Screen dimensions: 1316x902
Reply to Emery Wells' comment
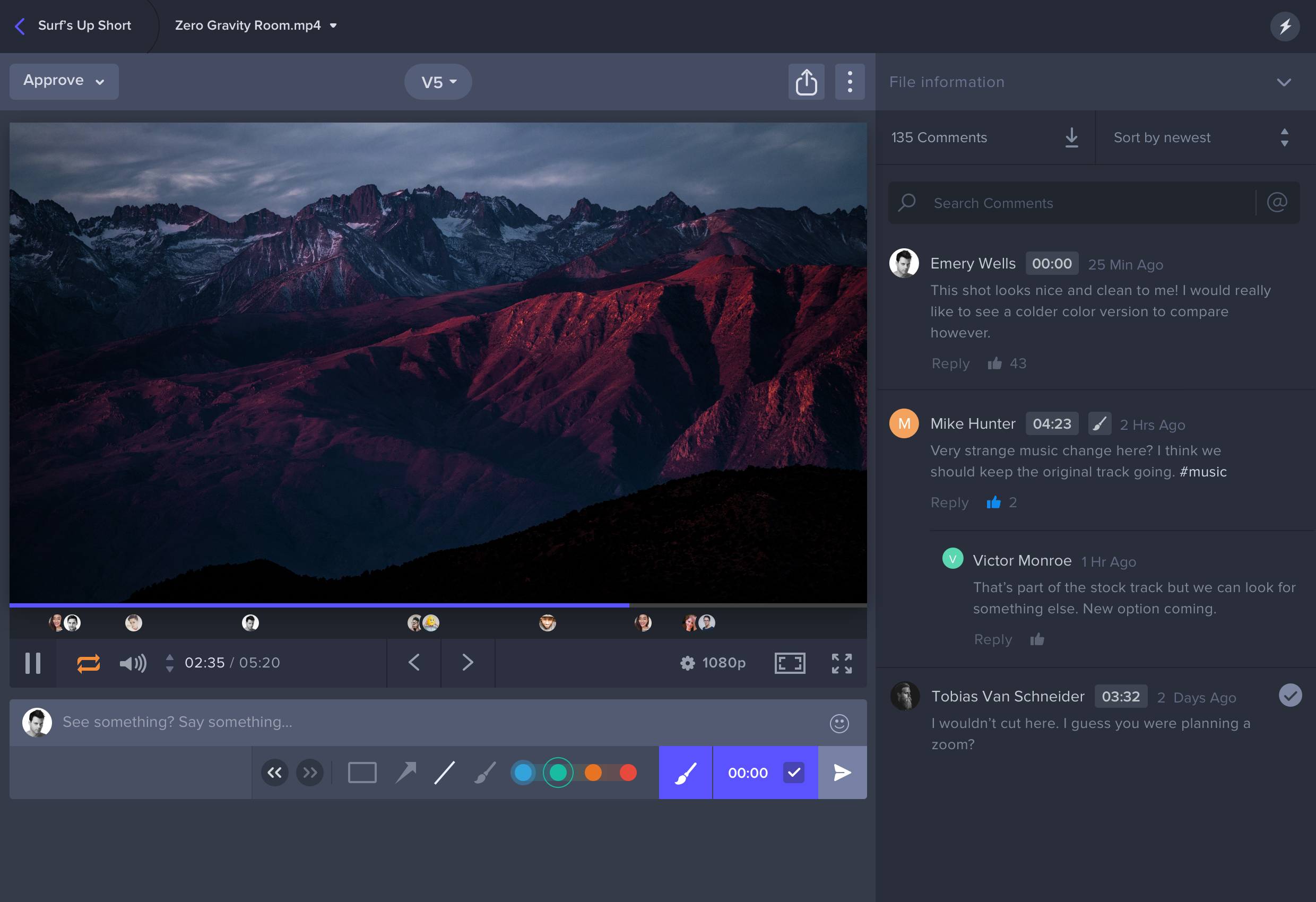(x=950, y=363)
